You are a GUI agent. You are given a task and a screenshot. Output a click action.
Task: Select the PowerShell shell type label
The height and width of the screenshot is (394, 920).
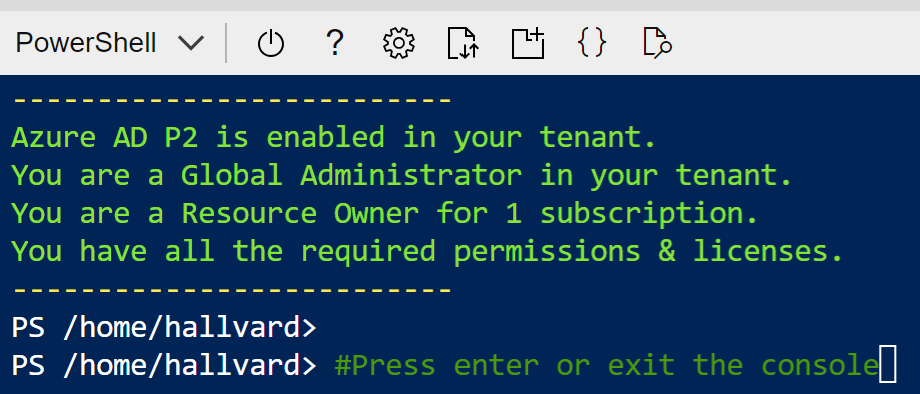click(x=86, y=44)
